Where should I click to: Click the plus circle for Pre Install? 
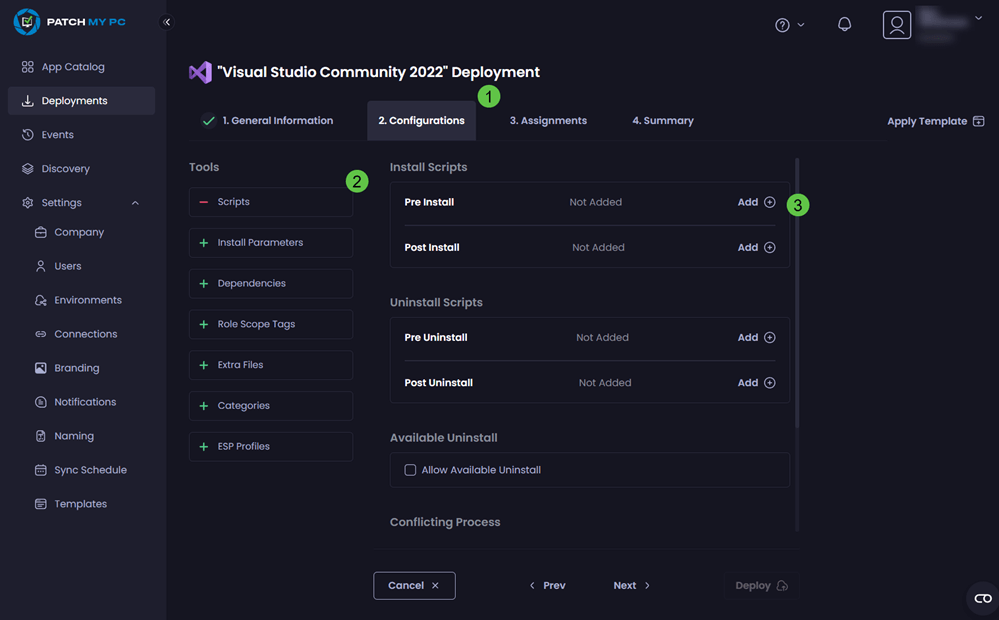tap(770, 202)
